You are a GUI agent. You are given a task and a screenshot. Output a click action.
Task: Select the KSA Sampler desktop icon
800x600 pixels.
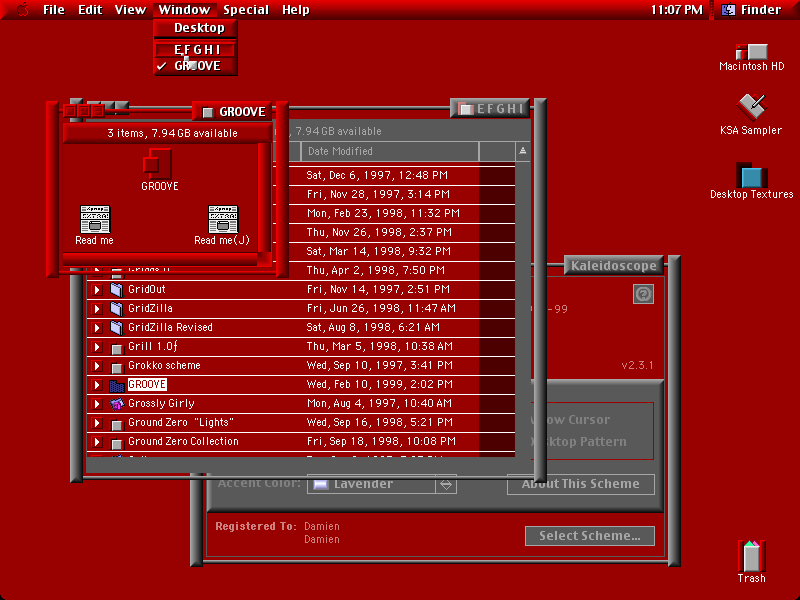[751, 107]
